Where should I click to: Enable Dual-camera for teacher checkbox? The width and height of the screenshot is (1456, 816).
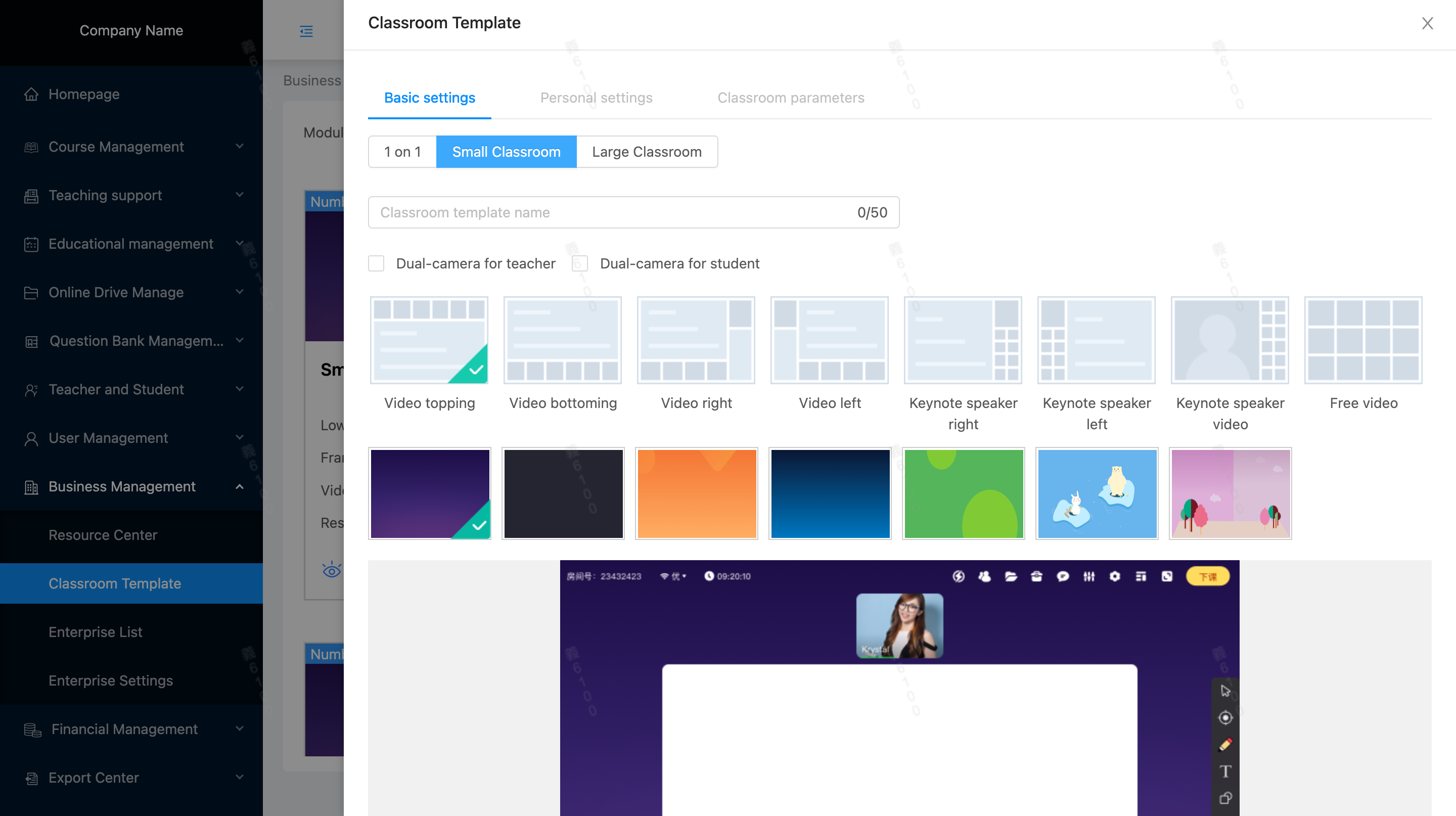377,263
